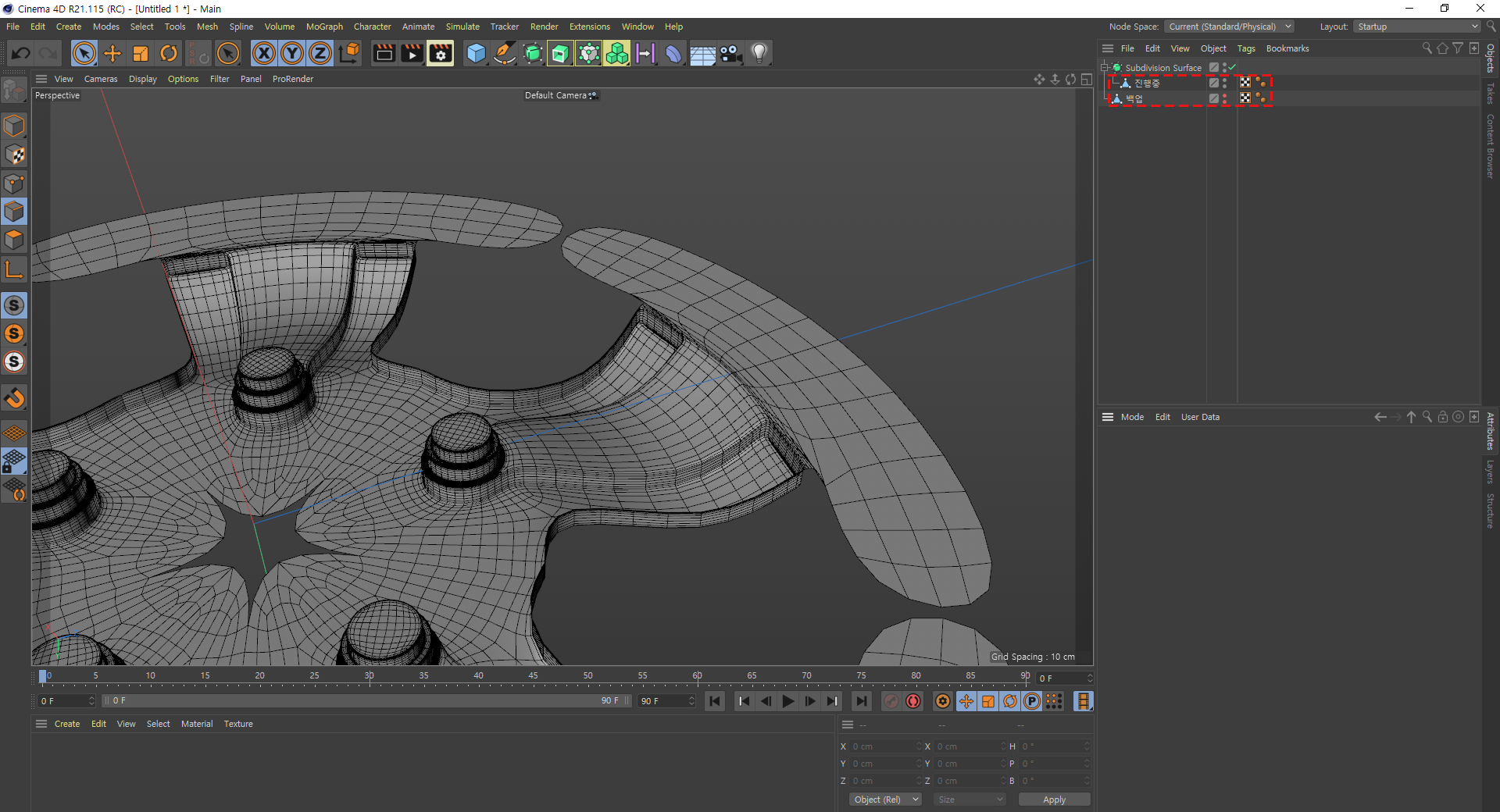Screen dimensions: 1500x812
Task: Add a Camera object from toolbar
Action: (x=730, y=53)
